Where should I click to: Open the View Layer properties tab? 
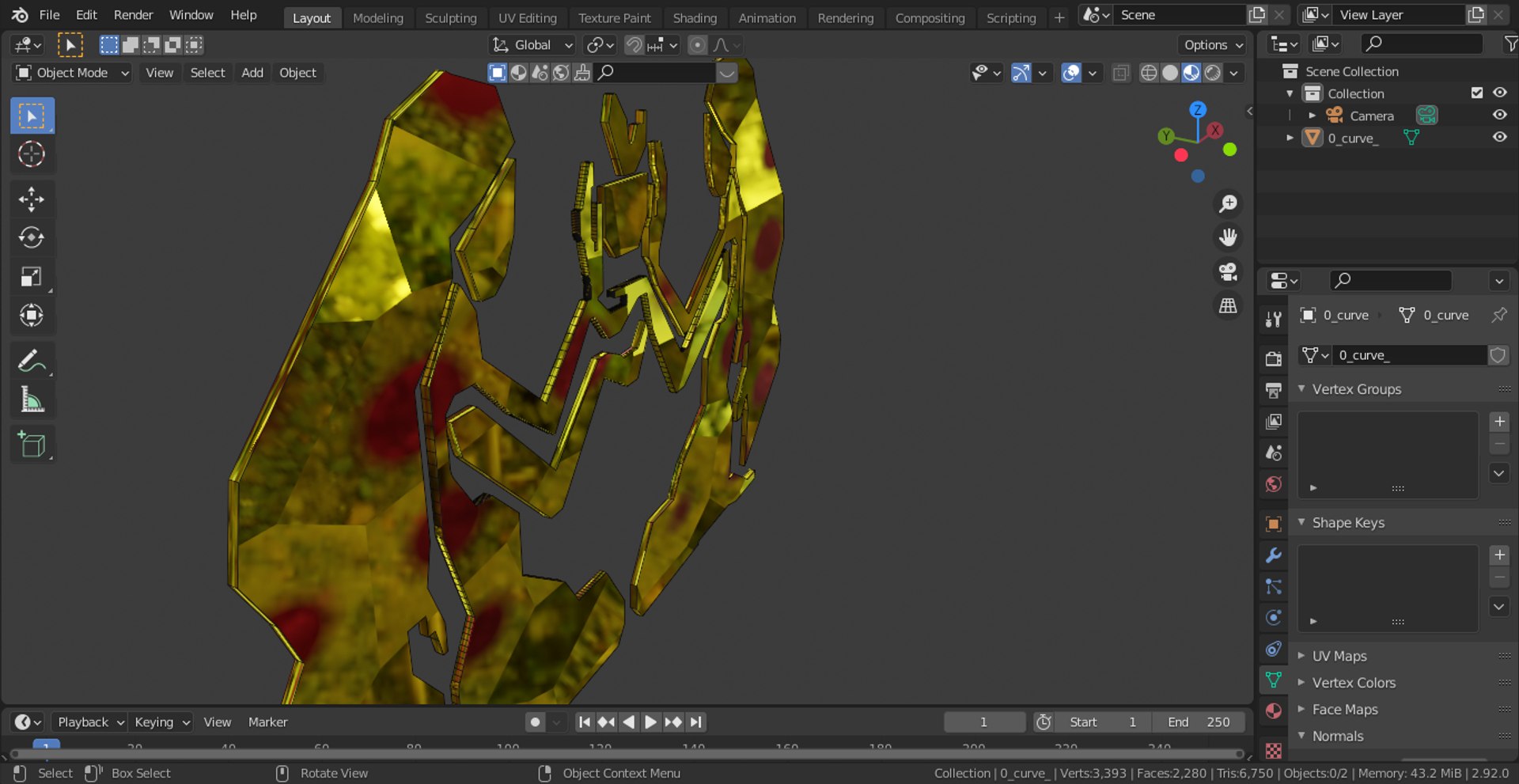point(1273,422)
